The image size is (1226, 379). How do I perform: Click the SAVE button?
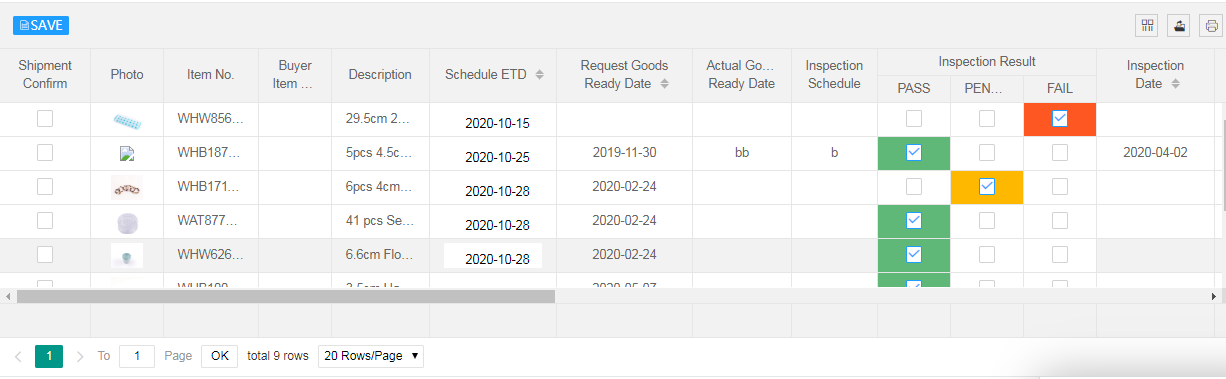coord(41,26)
